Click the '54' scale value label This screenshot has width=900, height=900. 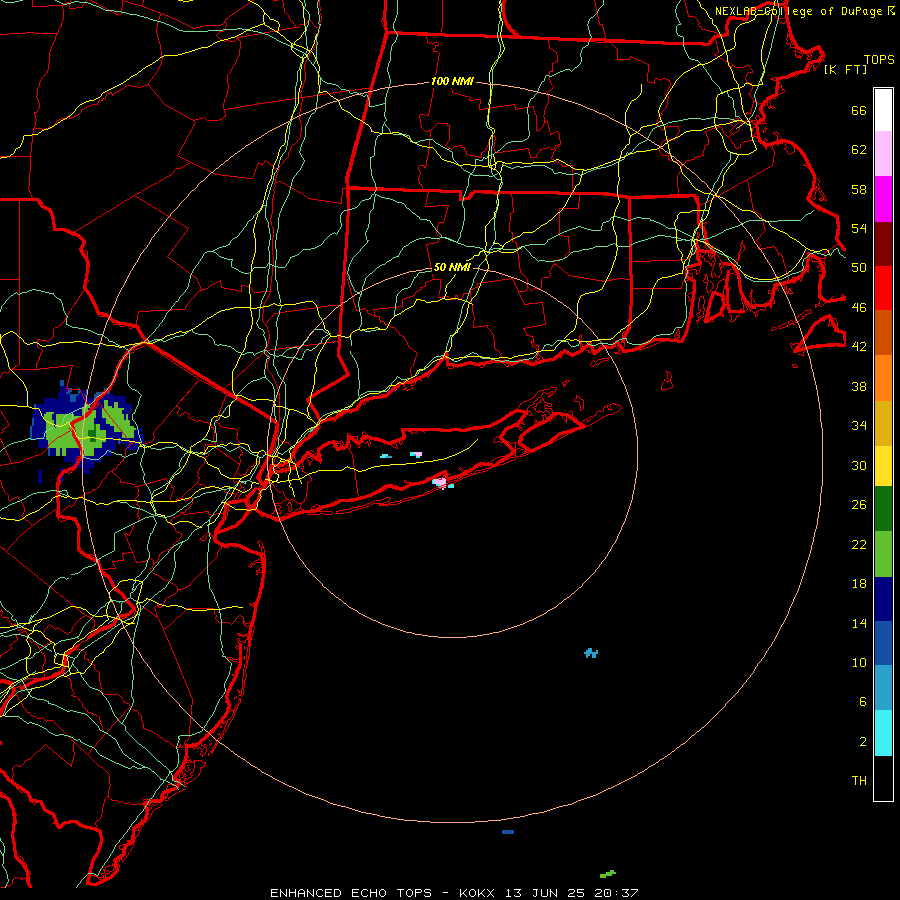(859, 229)
